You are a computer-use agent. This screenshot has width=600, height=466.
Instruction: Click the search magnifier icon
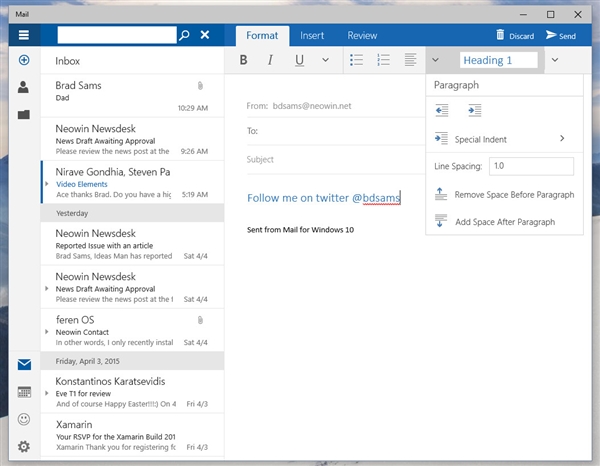point(183,35)
